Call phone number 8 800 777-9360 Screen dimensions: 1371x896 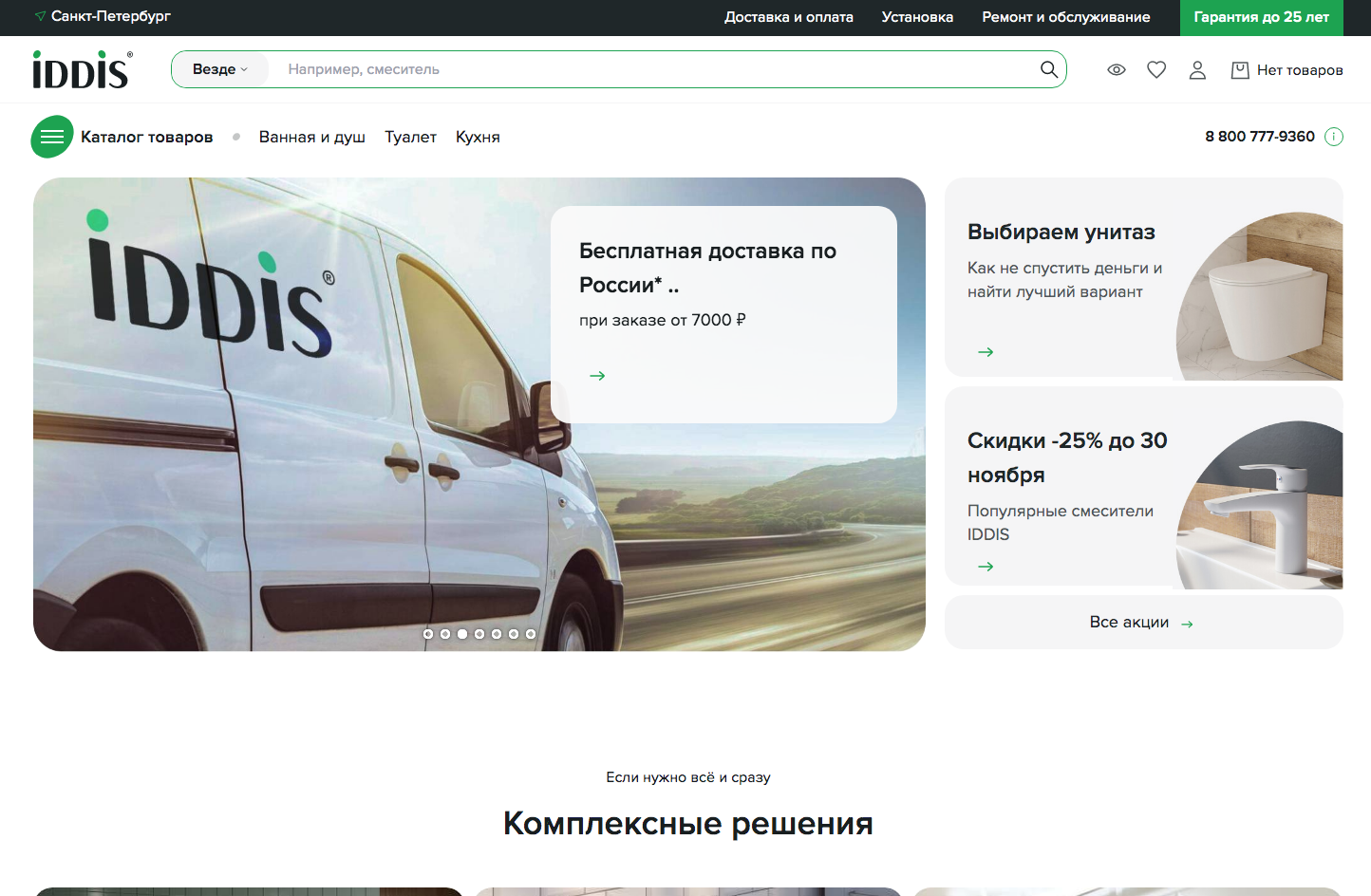pyautogui.click(x=1260, y=137)
